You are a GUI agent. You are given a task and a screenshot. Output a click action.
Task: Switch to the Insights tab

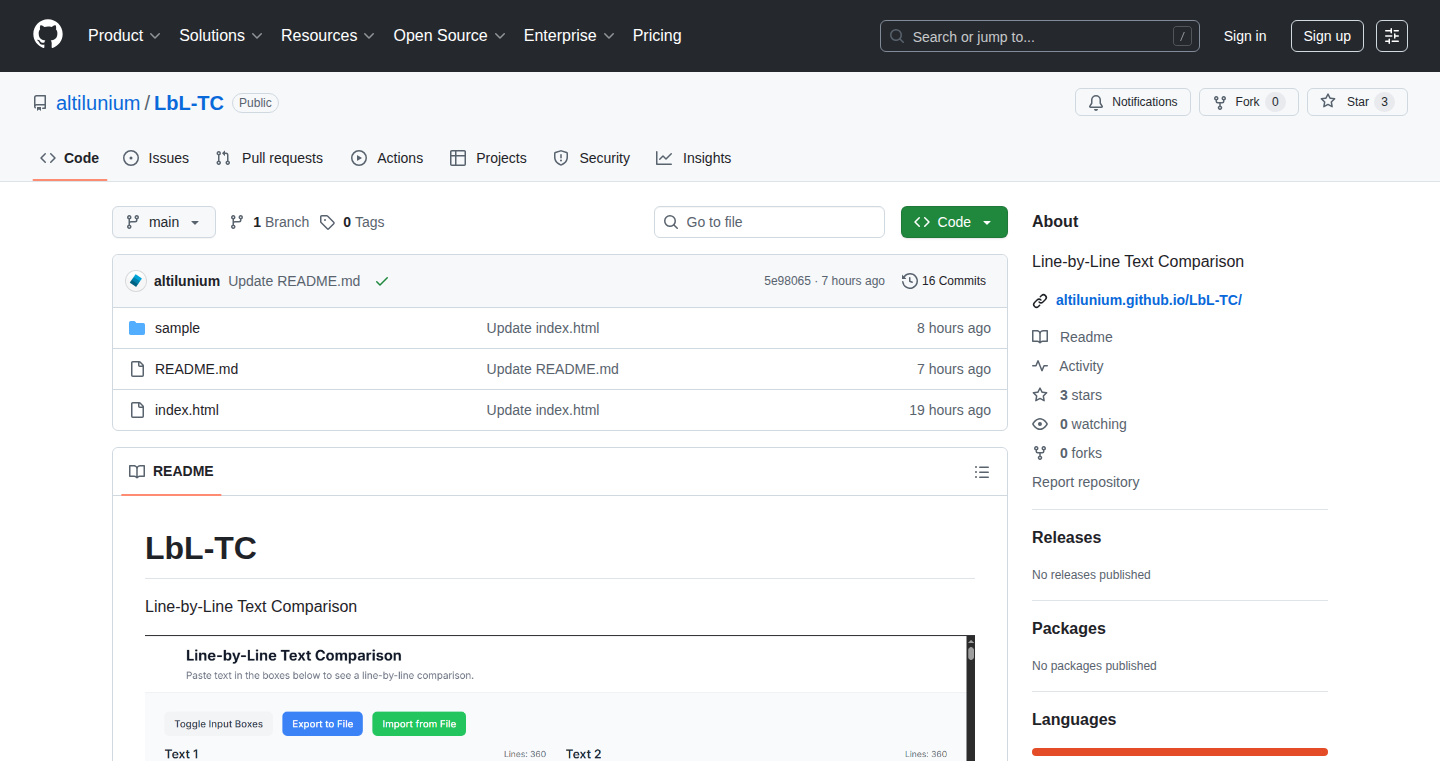(x=694, y=158)
